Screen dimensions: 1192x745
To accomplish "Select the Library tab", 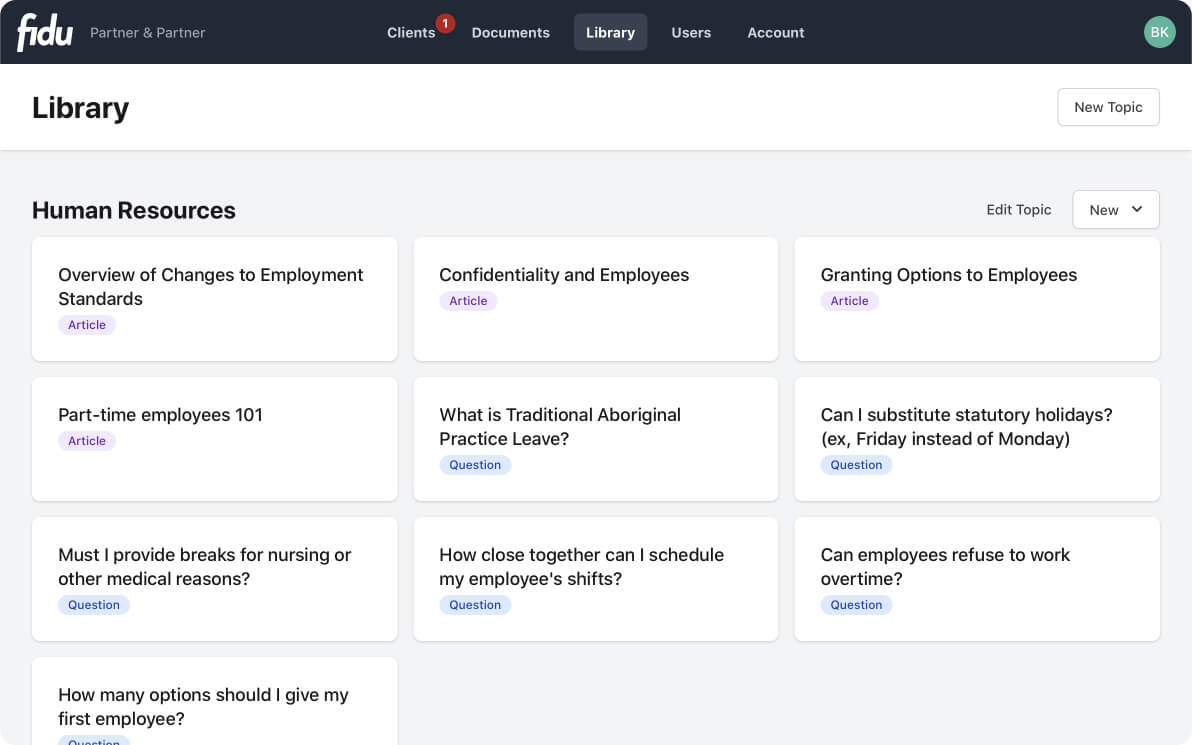I will [x=610, y=32].
